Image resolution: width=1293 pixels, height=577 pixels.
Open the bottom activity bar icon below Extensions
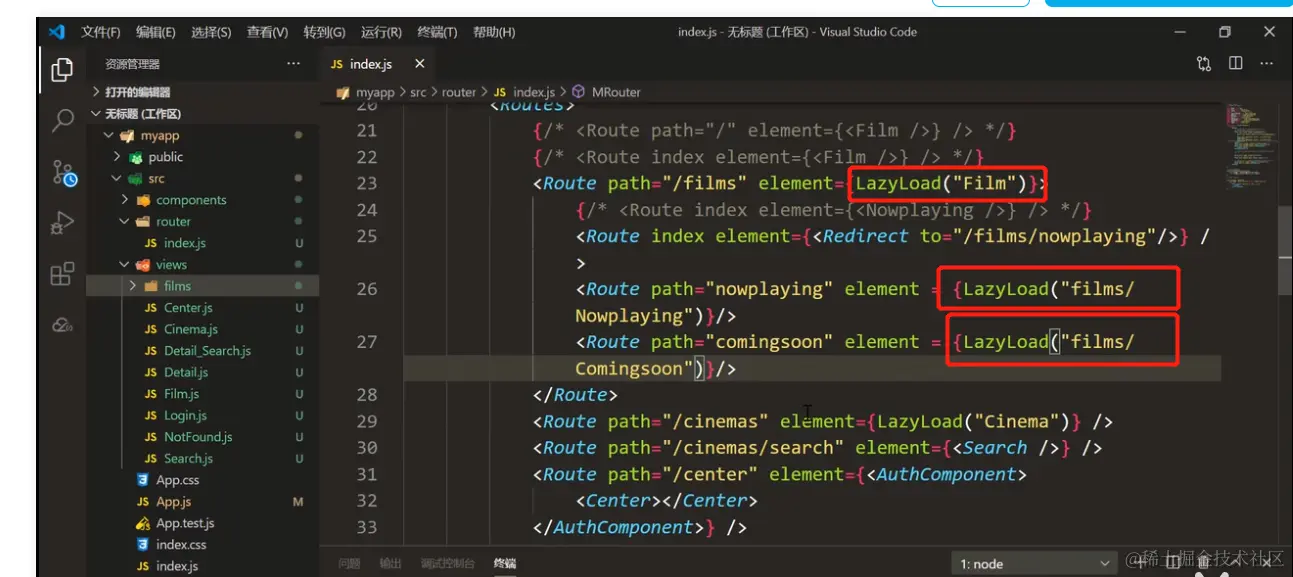[62, 324]
